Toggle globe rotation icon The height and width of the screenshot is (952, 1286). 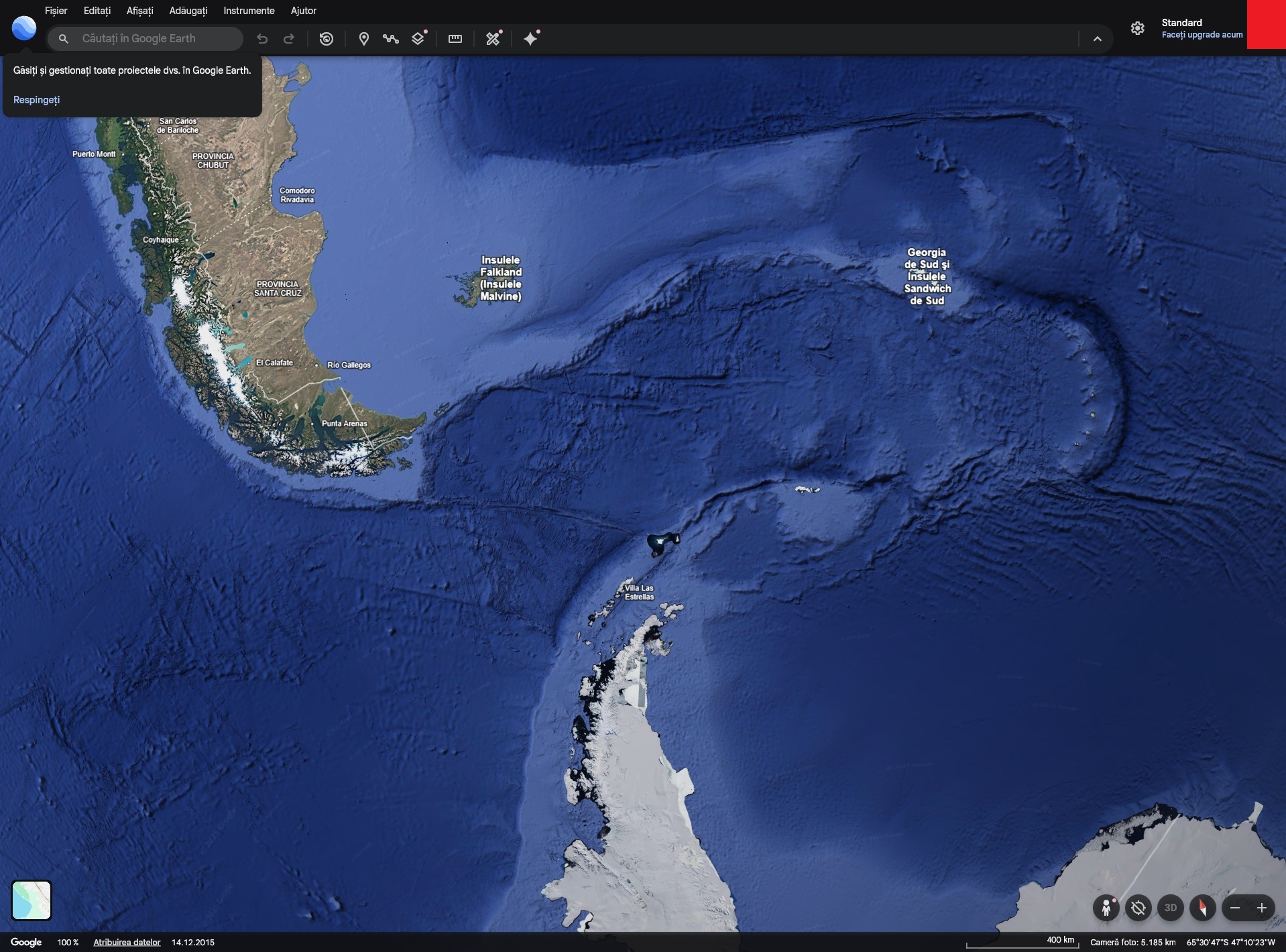click(1138, 908)
